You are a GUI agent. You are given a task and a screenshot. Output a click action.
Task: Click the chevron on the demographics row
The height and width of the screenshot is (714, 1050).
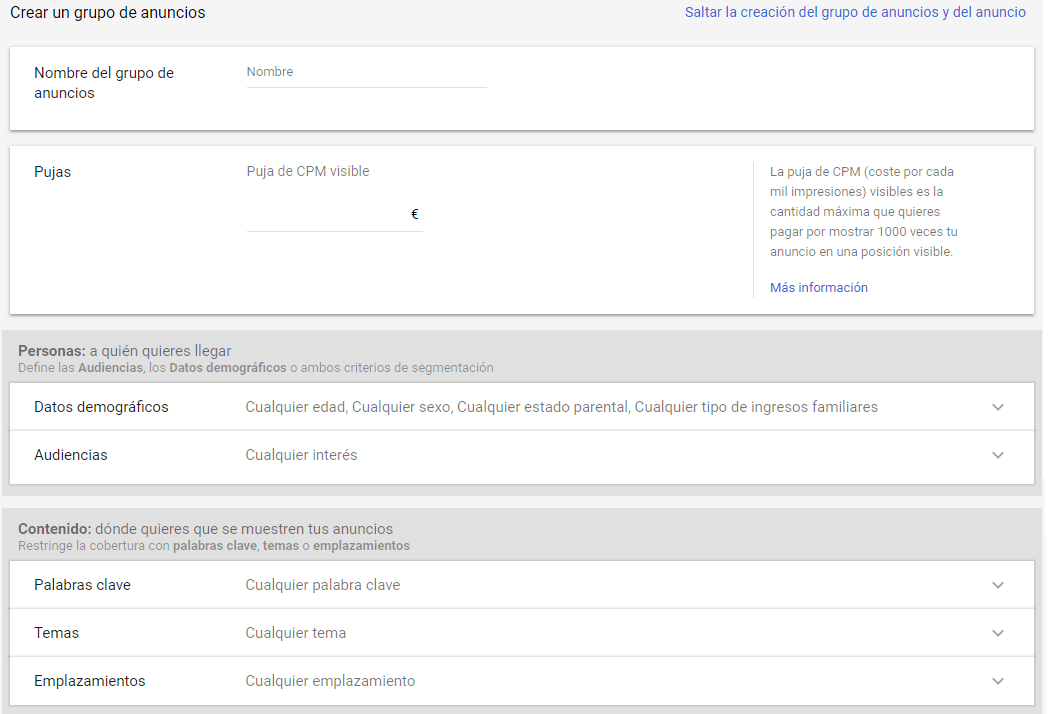pos(997,407)
